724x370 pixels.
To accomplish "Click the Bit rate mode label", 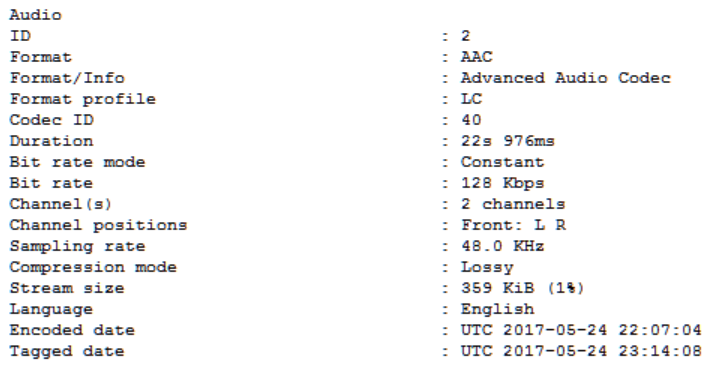I will click(x=78, y=162).
